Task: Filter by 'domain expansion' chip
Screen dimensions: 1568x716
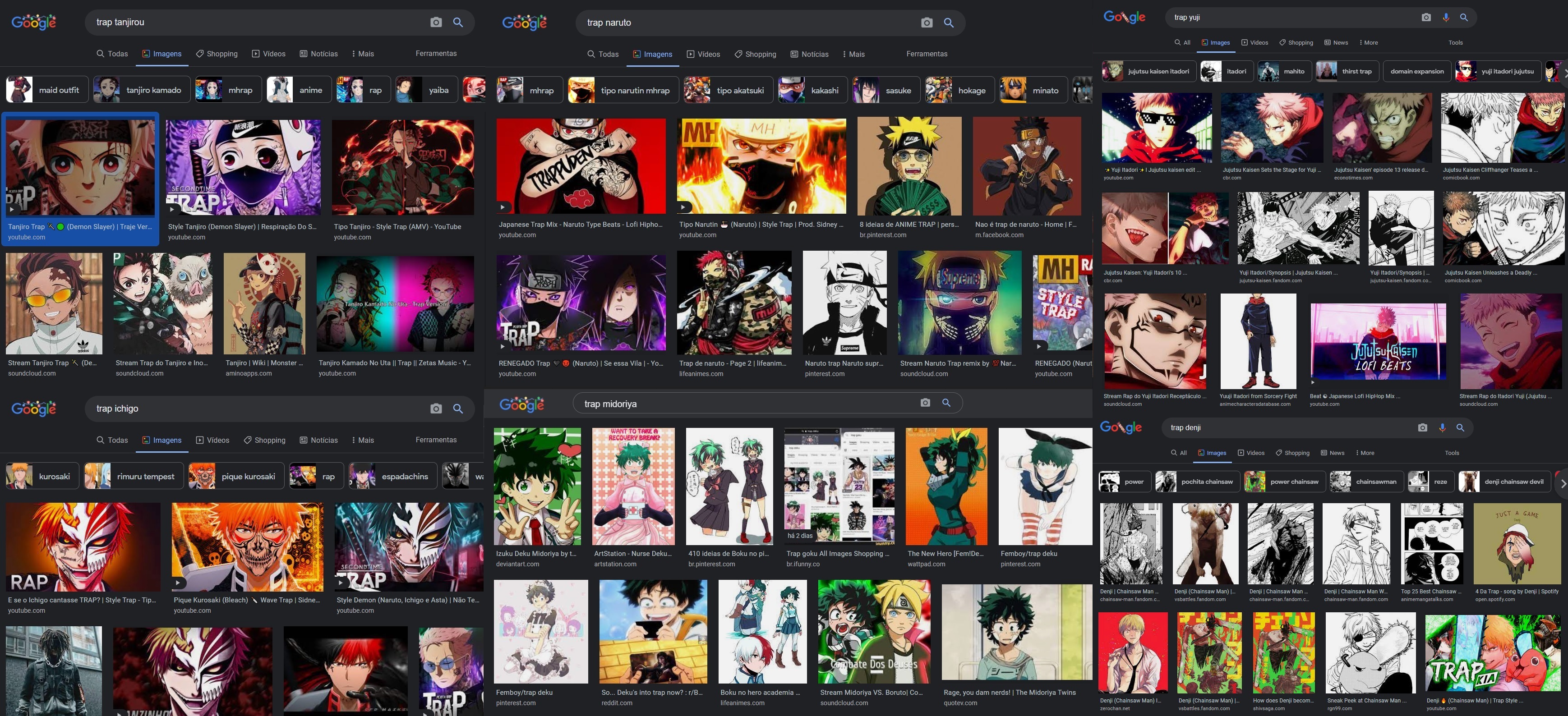Action: (1416, 71)
